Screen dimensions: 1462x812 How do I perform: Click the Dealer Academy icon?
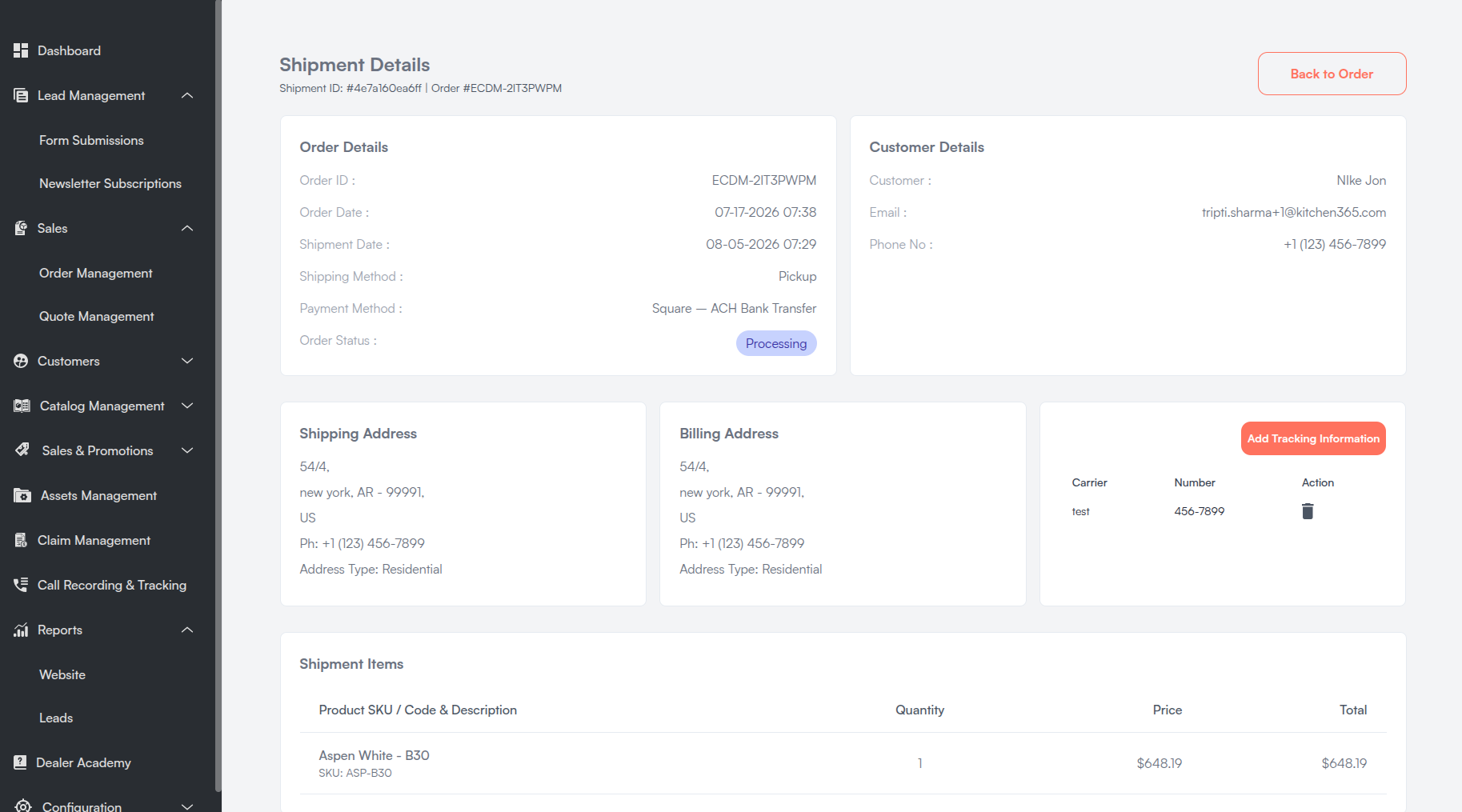click(x=20, y=762)
